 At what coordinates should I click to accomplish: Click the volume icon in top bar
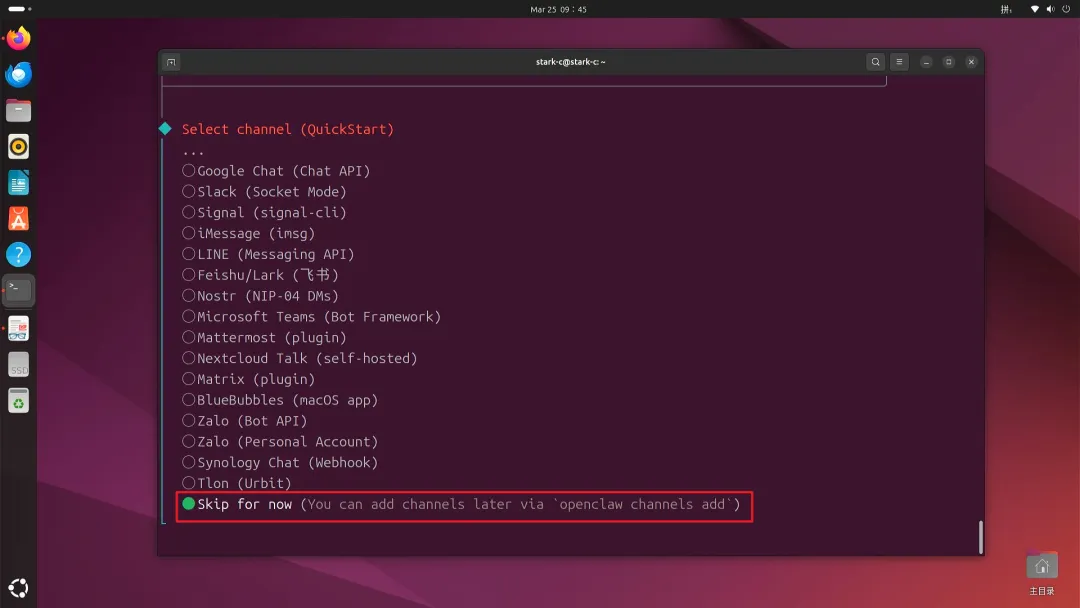[x=1050, y=9]
